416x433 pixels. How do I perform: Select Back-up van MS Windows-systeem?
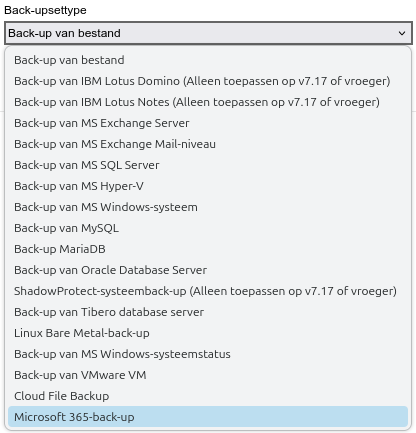tap(208, 207)
